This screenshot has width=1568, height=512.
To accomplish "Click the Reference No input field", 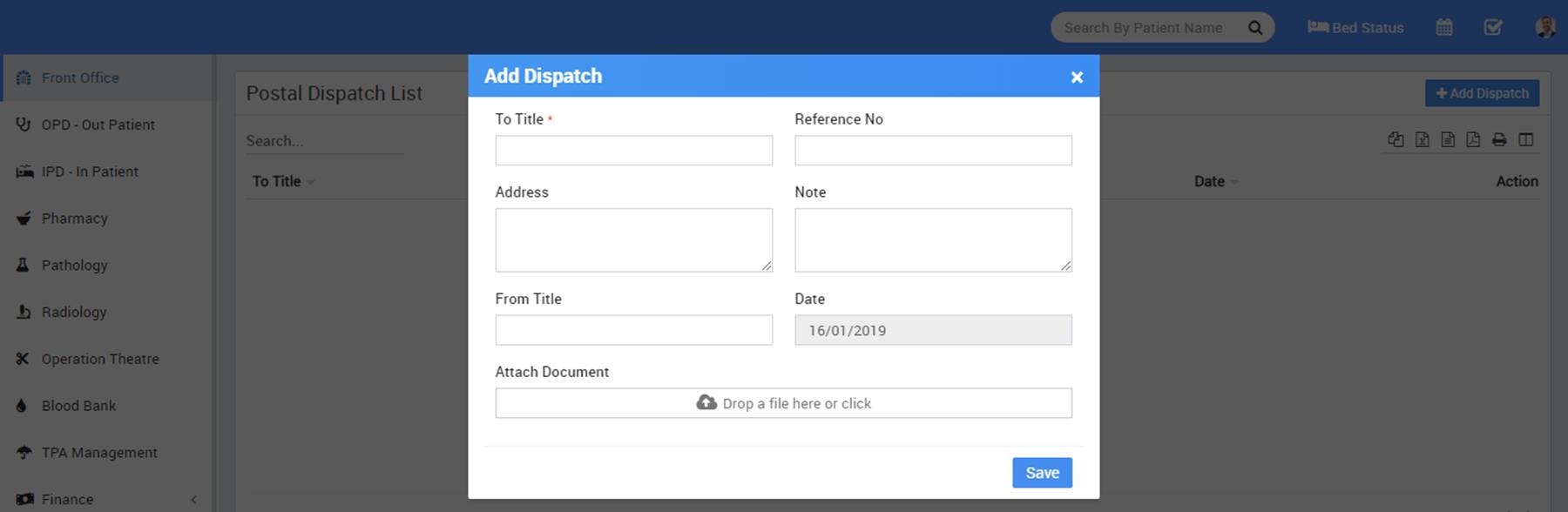I will [x=933, y=151].
